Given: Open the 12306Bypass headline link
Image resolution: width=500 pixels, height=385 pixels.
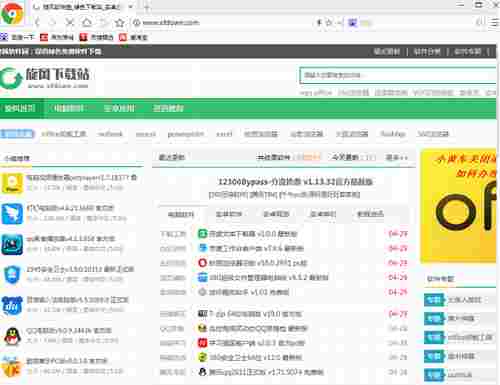Looking at the screenshot, I should (x=295, y=182).
